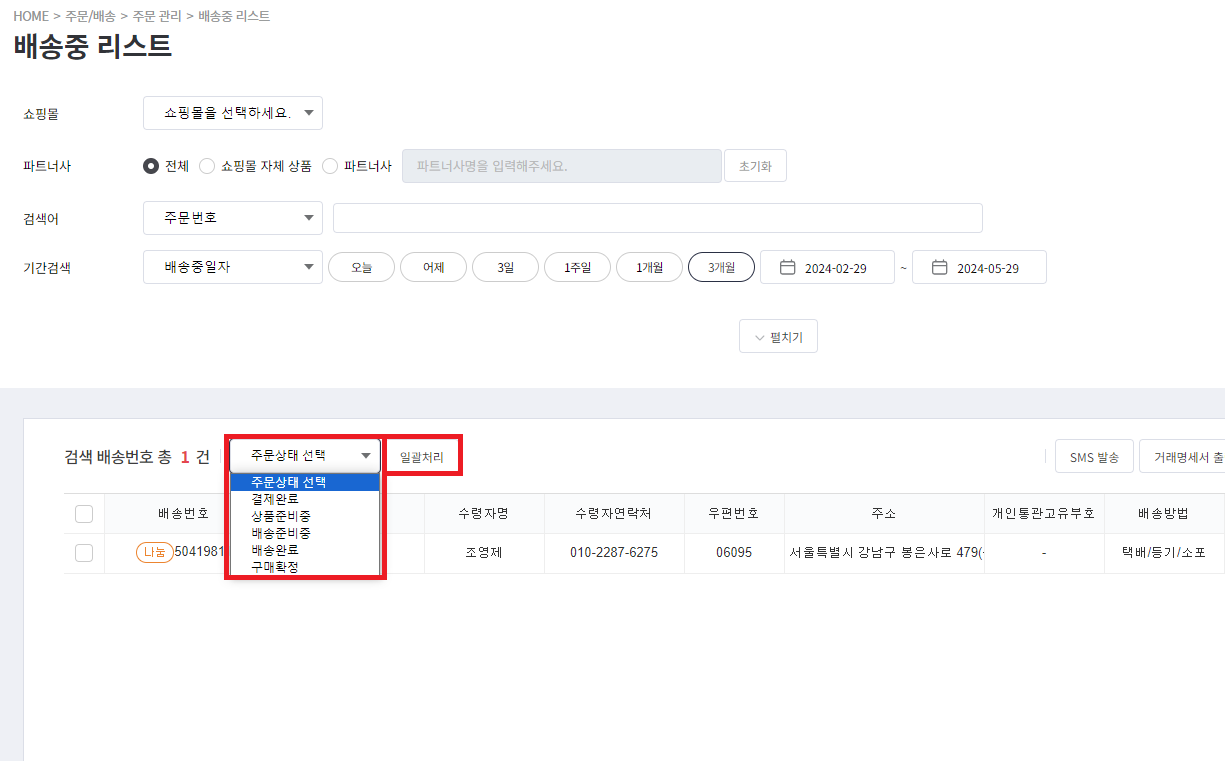Click the 검색어 text input field
Screen dimensions: 1225x761
(x=658, y=218)
